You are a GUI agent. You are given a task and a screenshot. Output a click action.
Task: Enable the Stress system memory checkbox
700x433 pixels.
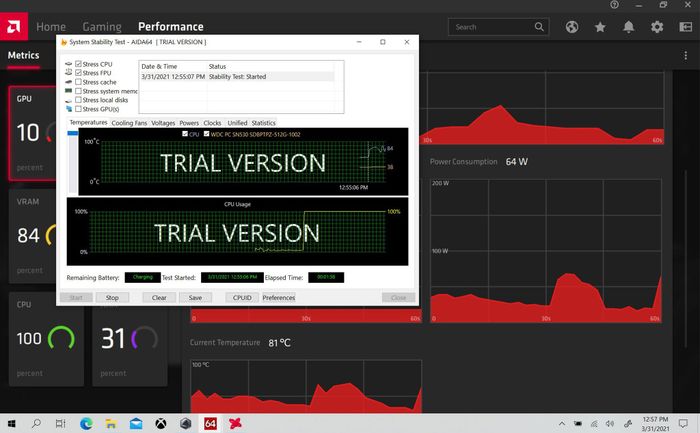78,91
